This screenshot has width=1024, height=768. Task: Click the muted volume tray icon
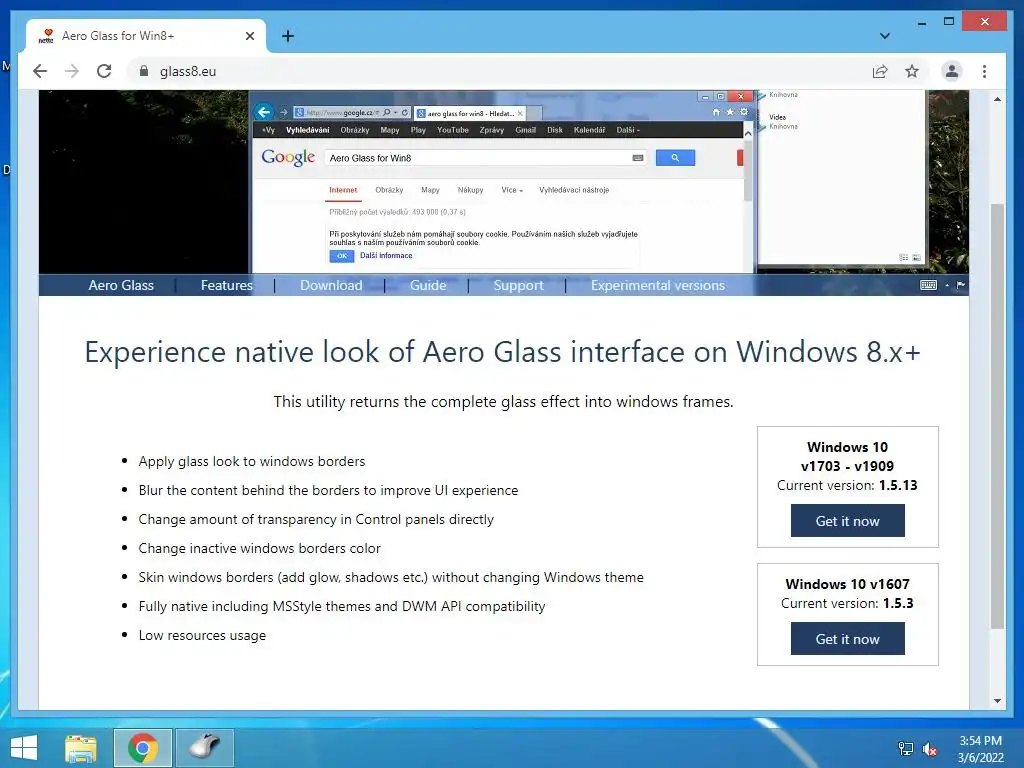pos(929,749)
